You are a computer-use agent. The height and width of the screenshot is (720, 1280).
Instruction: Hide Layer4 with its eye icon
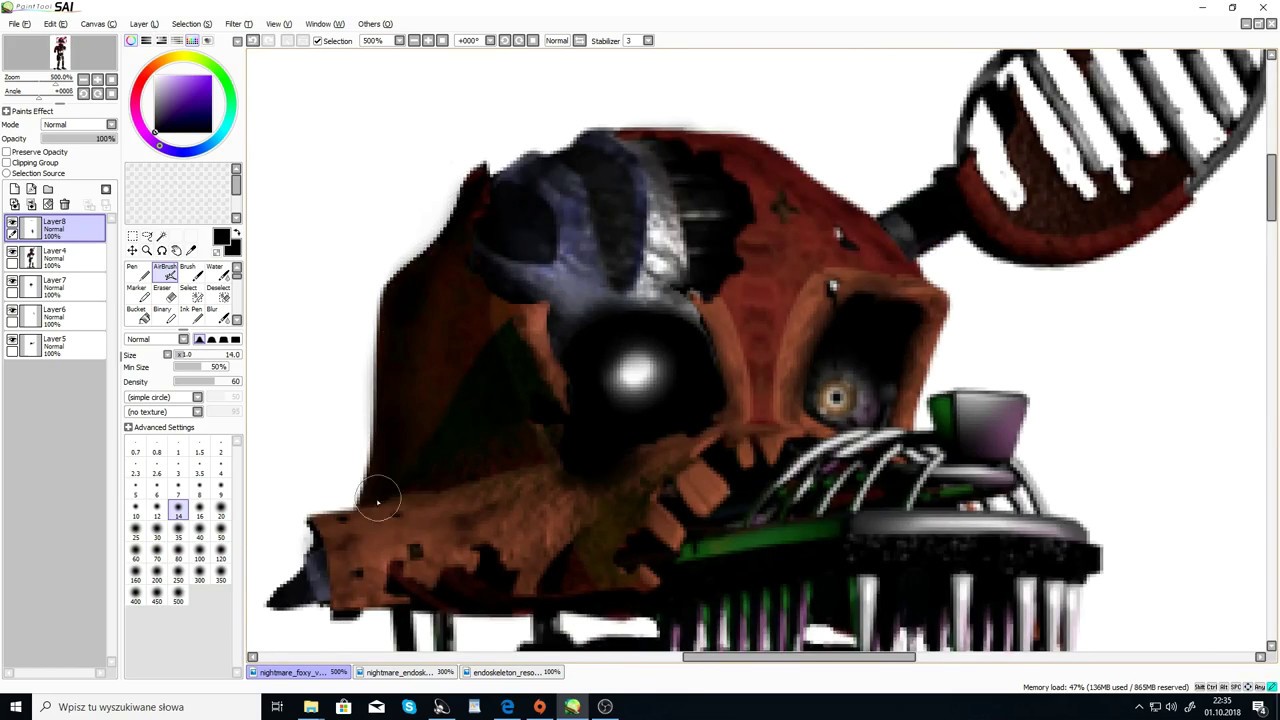[12, 253]
